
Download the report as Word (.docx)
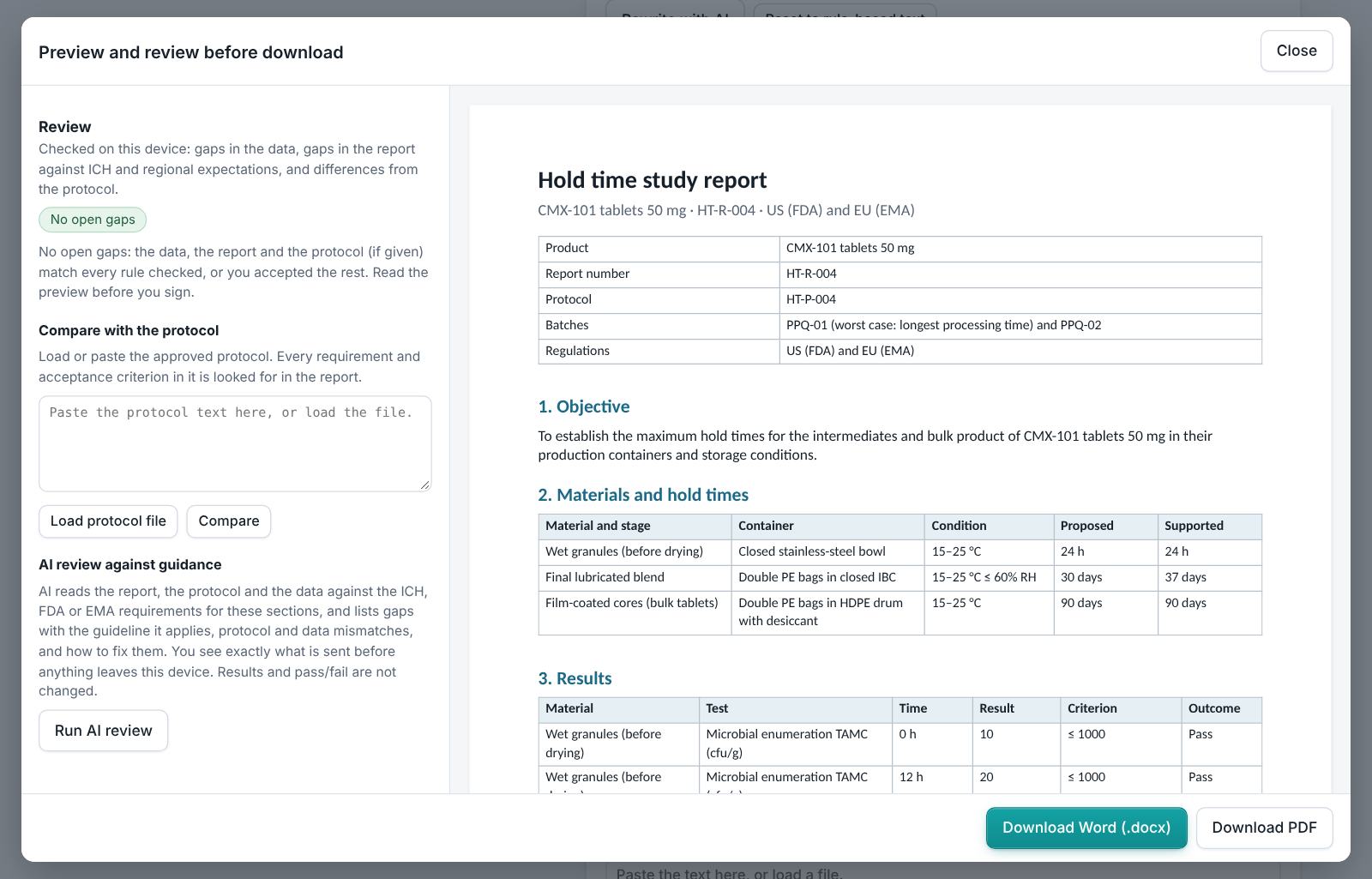pyautogui.click(x=1086, y=828)
